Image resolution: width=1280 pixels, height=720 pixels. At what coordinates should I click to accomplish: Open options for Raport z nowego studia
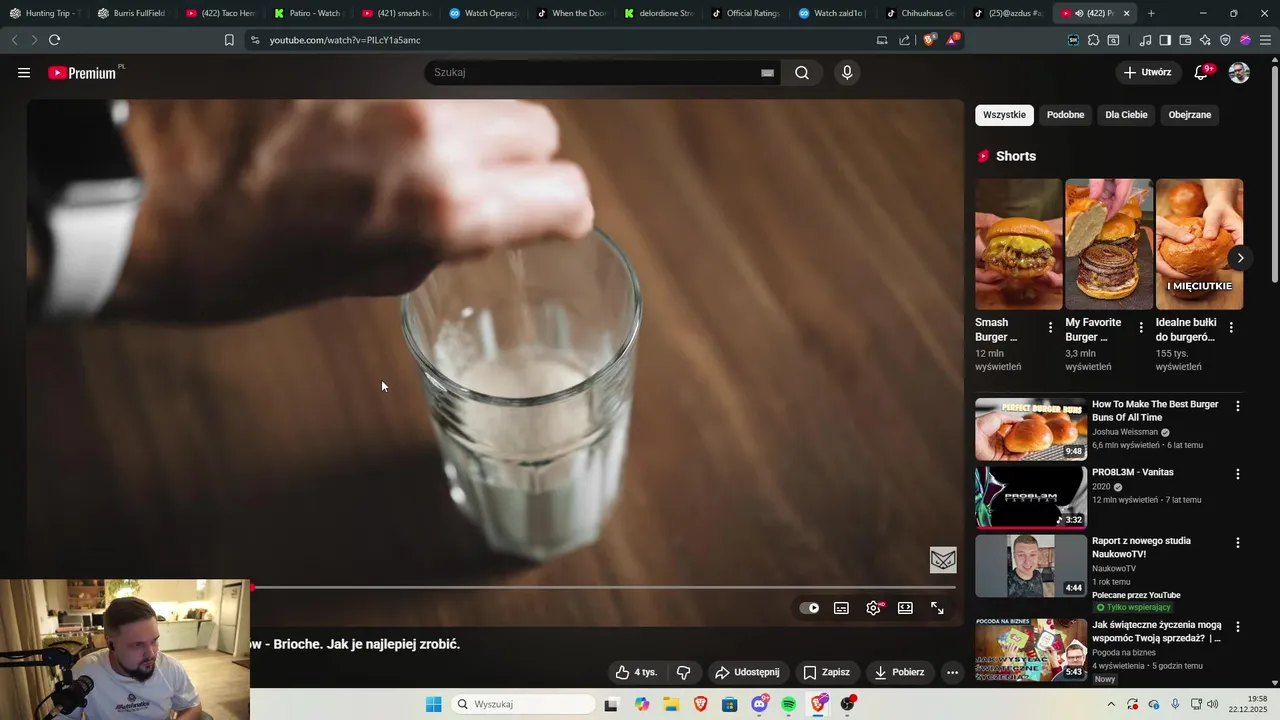pos(1238,543)
